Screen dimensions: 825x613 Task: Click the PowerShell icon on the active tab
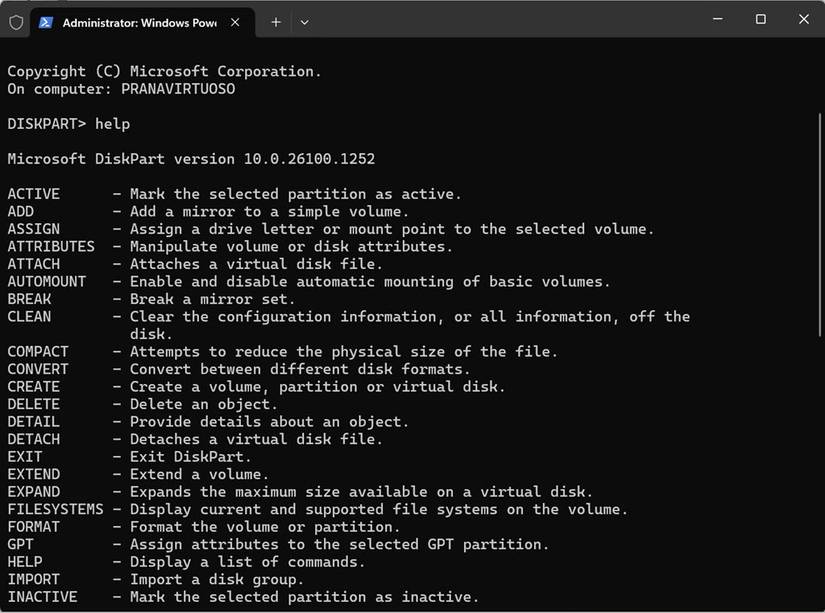point(46,21)
